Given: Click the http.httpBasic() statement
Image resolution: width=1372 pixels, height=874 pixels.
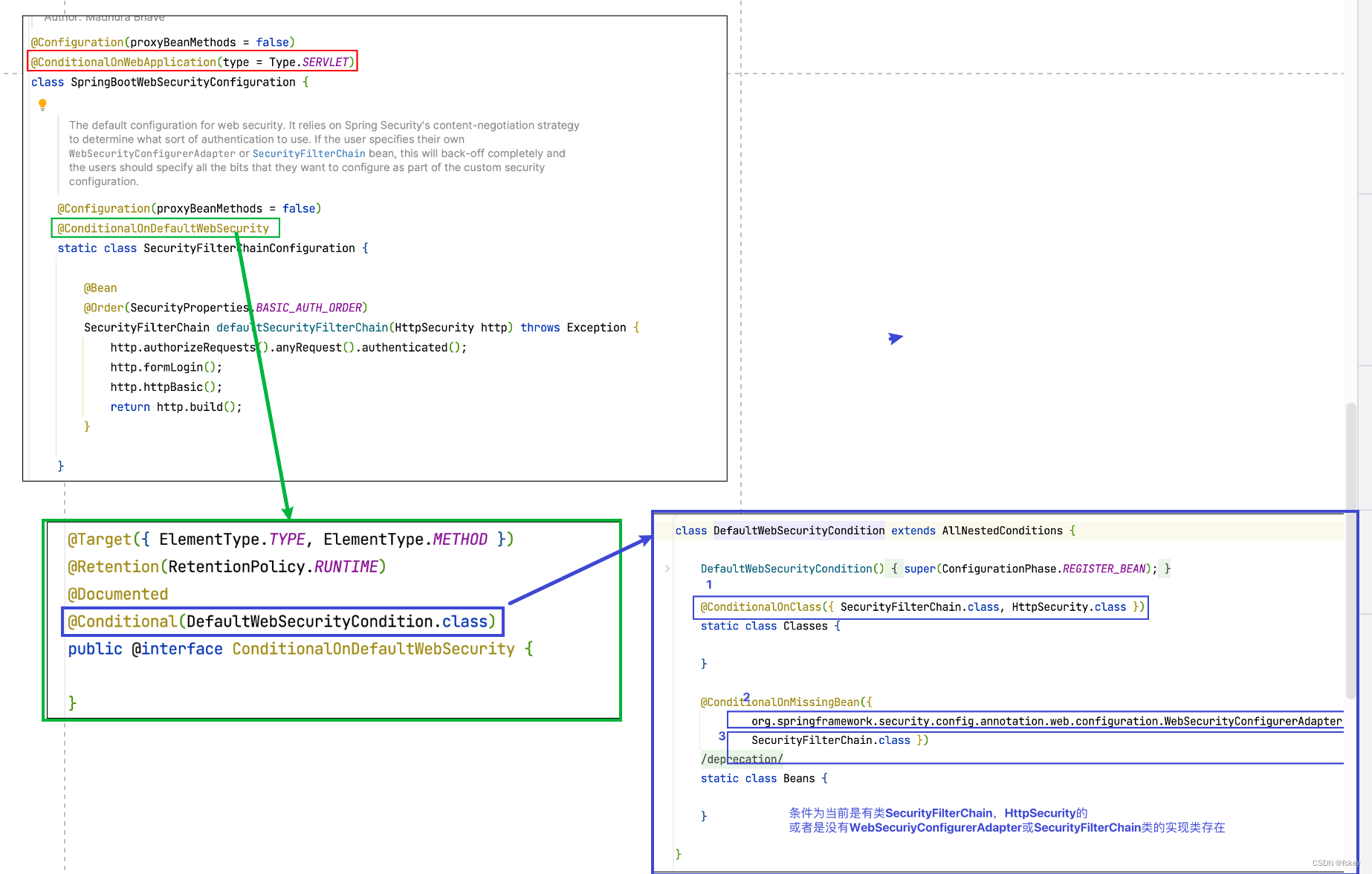Looking at the screenshot, I should coord(166,387).
